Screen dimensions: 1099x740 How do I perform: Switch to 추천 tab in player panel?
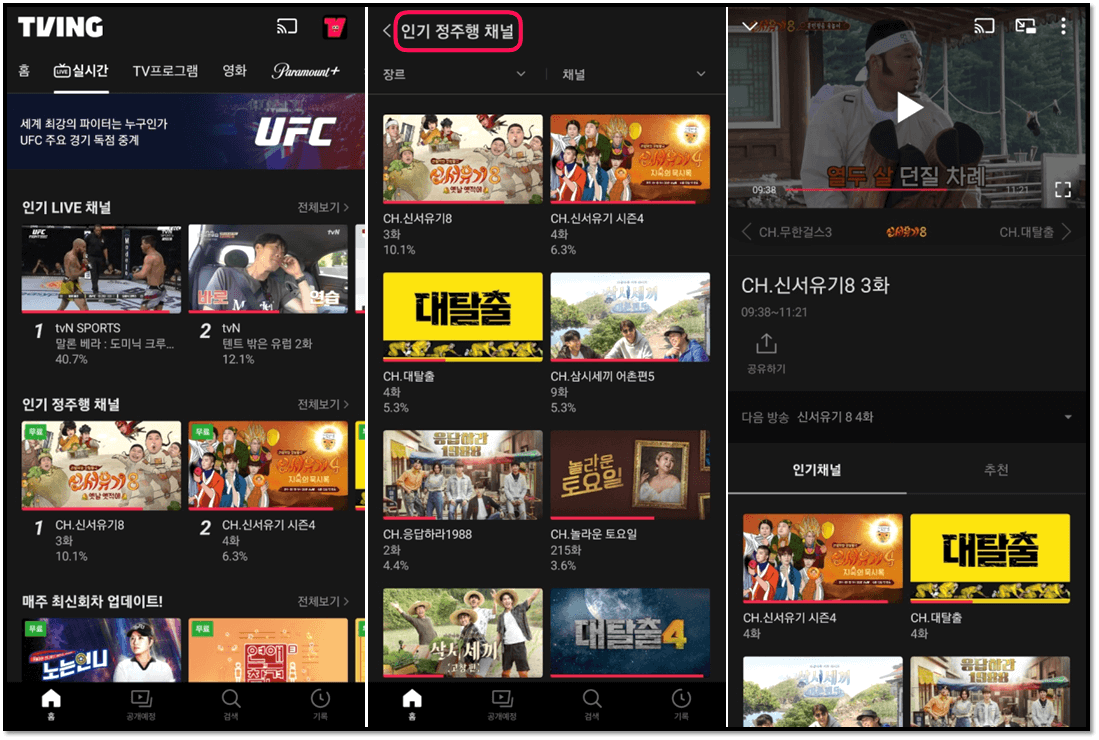pos(996,470)
